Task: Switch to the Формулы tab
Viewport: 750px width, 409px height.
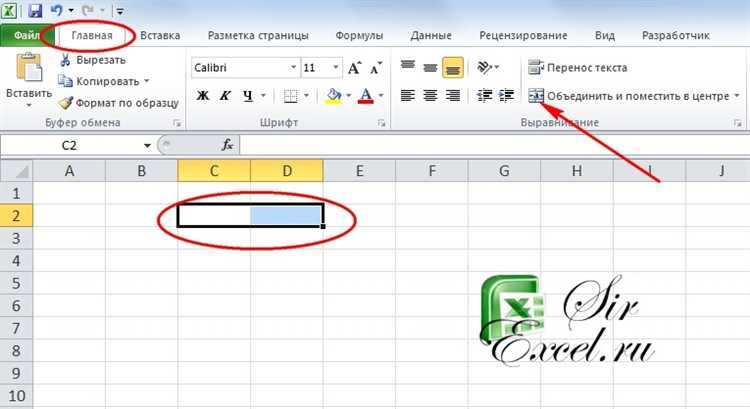Action: tap(359, 35)
